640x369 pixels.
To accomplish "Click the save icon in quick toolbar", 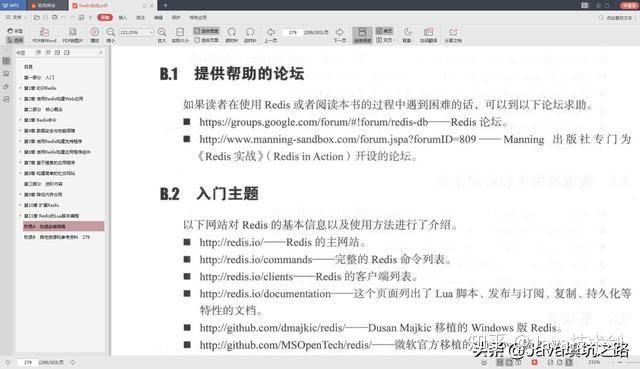I will point(46,18).
